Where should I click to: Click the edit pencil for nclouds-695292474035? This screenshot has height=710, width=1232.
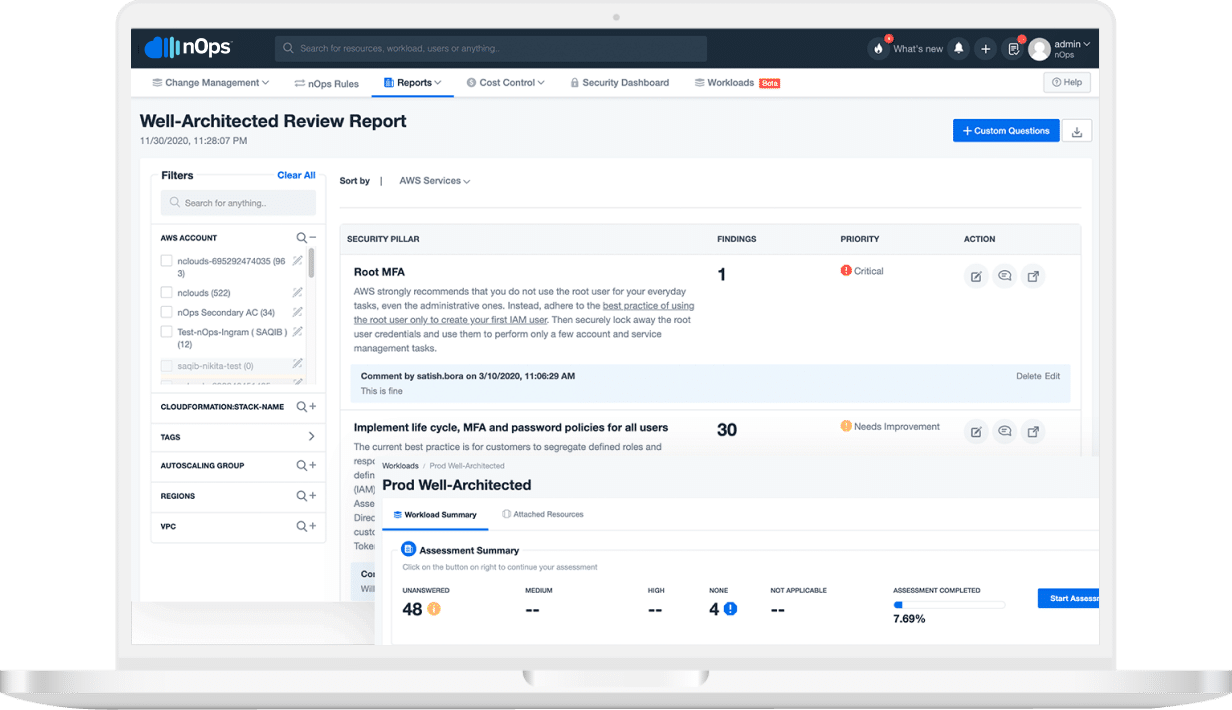297,261
